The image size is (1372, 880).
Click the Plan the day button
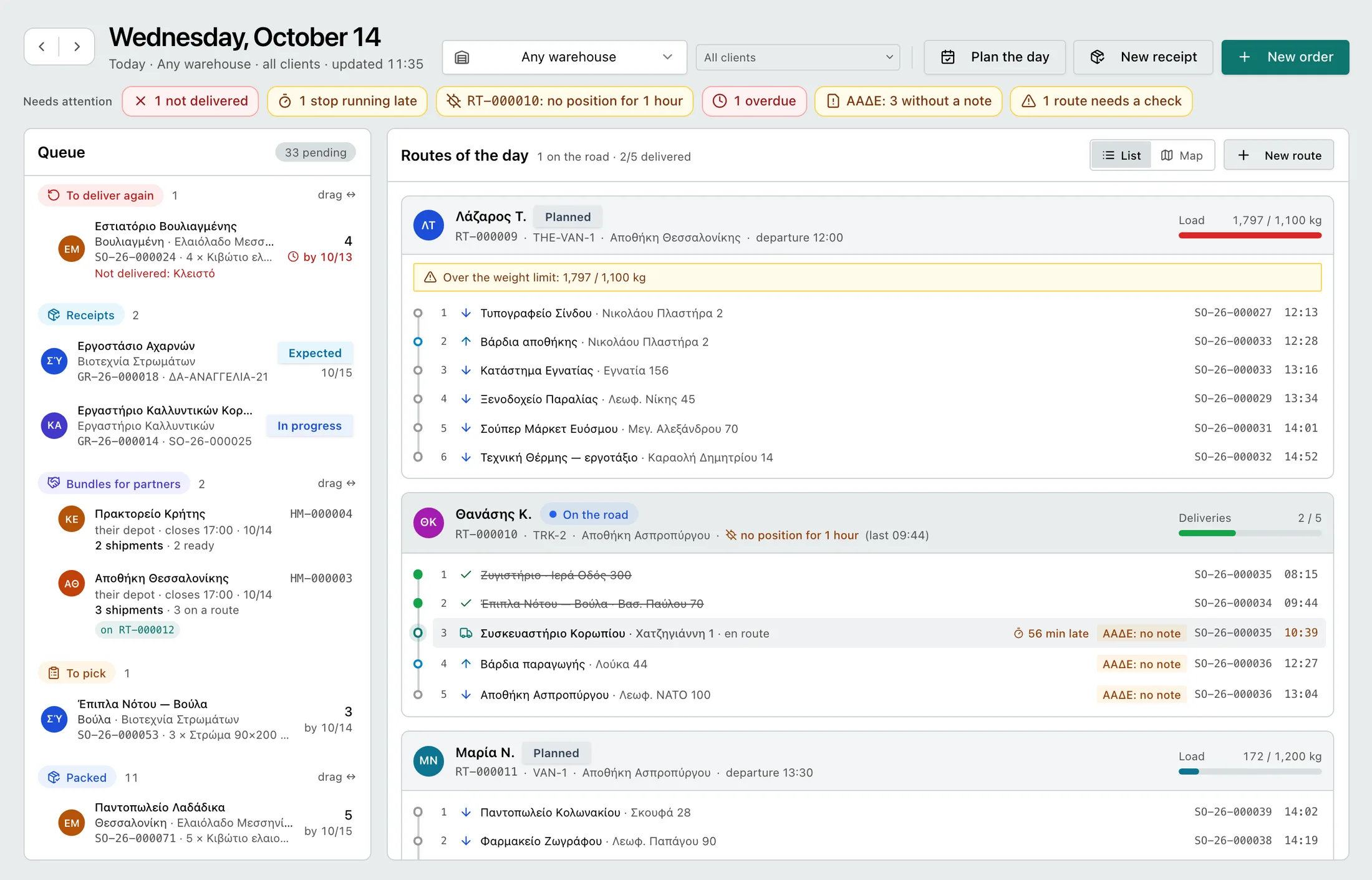(995, 57)
